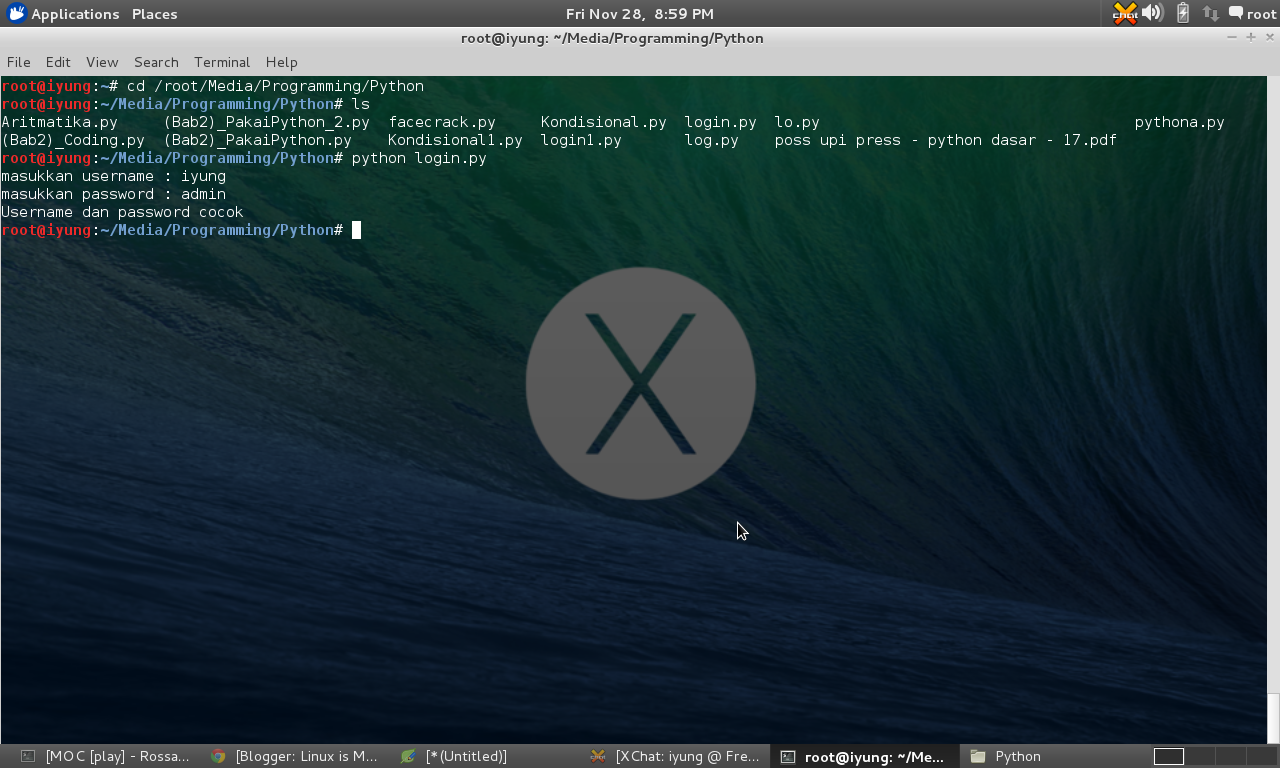The width and height of the screenshot is (1280, 768).
Task: Switch to the MOC [play] taskbar window
Action: (x=105, y=756)
